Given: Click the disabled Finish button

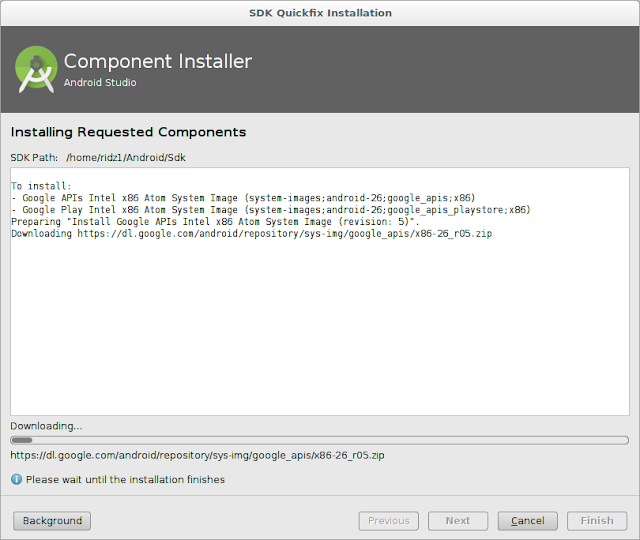Looking at the screenshot, I should [x=597, y=521].
